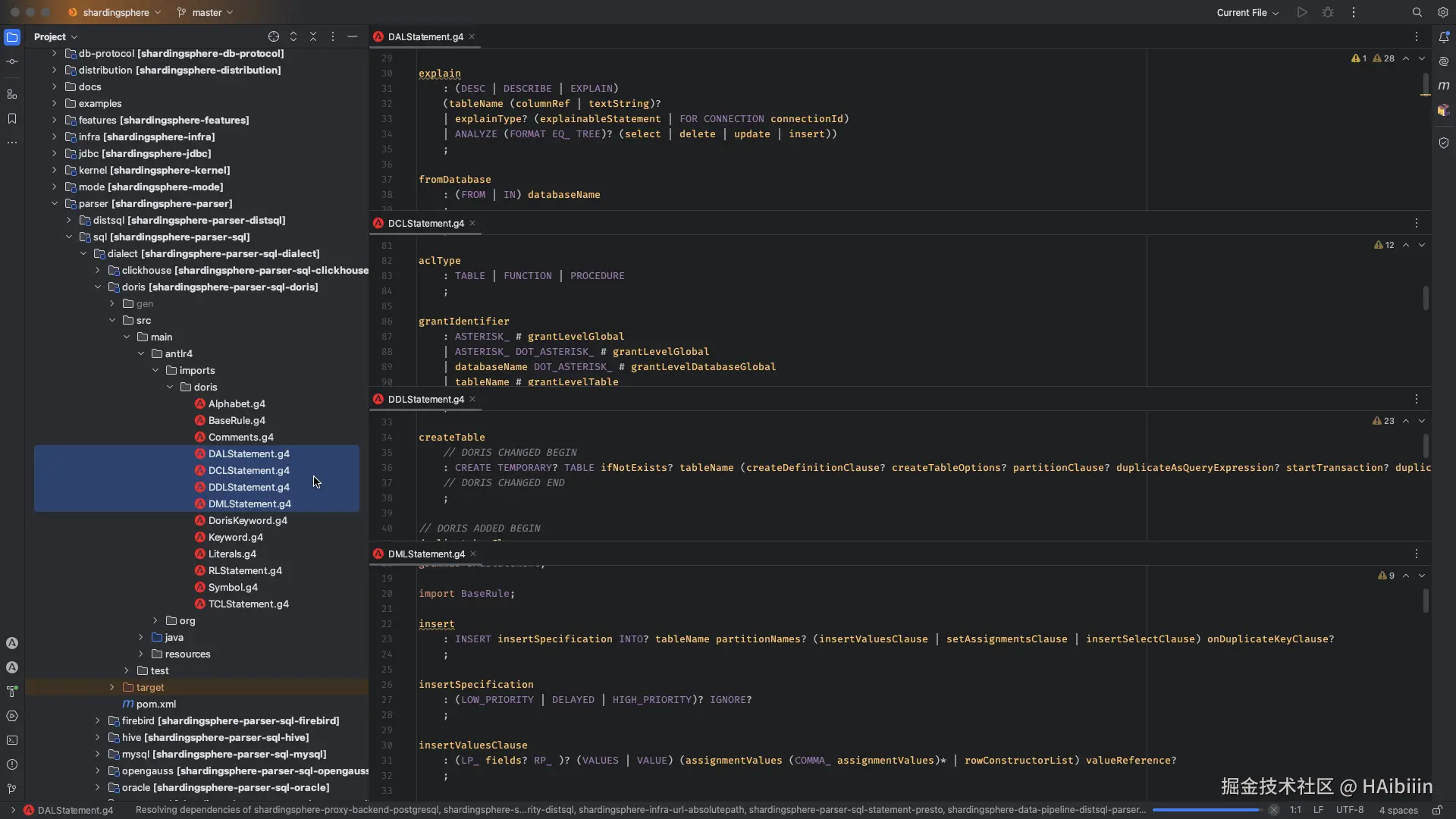Open the master branch dropdown
This screenshot has width=1456, height=819.
click(206, 12)
